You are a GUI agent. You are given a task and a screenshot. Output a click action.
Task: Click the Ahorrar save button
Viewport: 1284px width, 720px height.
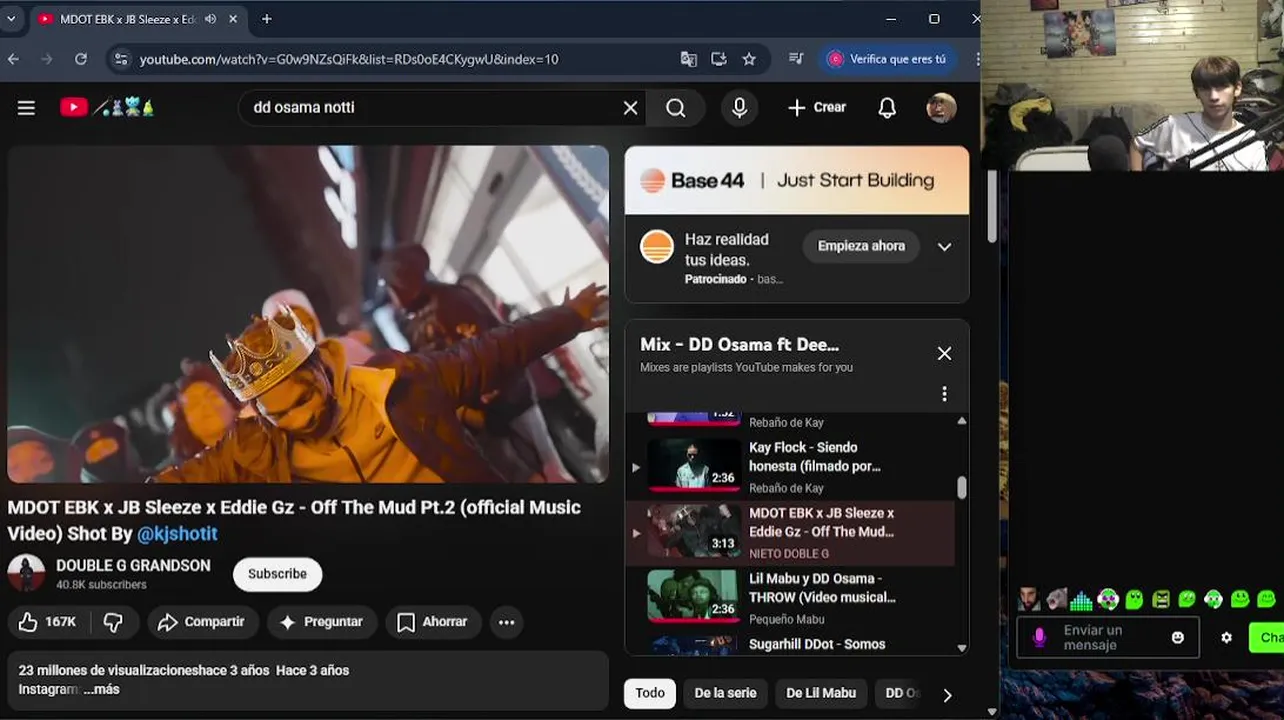point(433,622)
